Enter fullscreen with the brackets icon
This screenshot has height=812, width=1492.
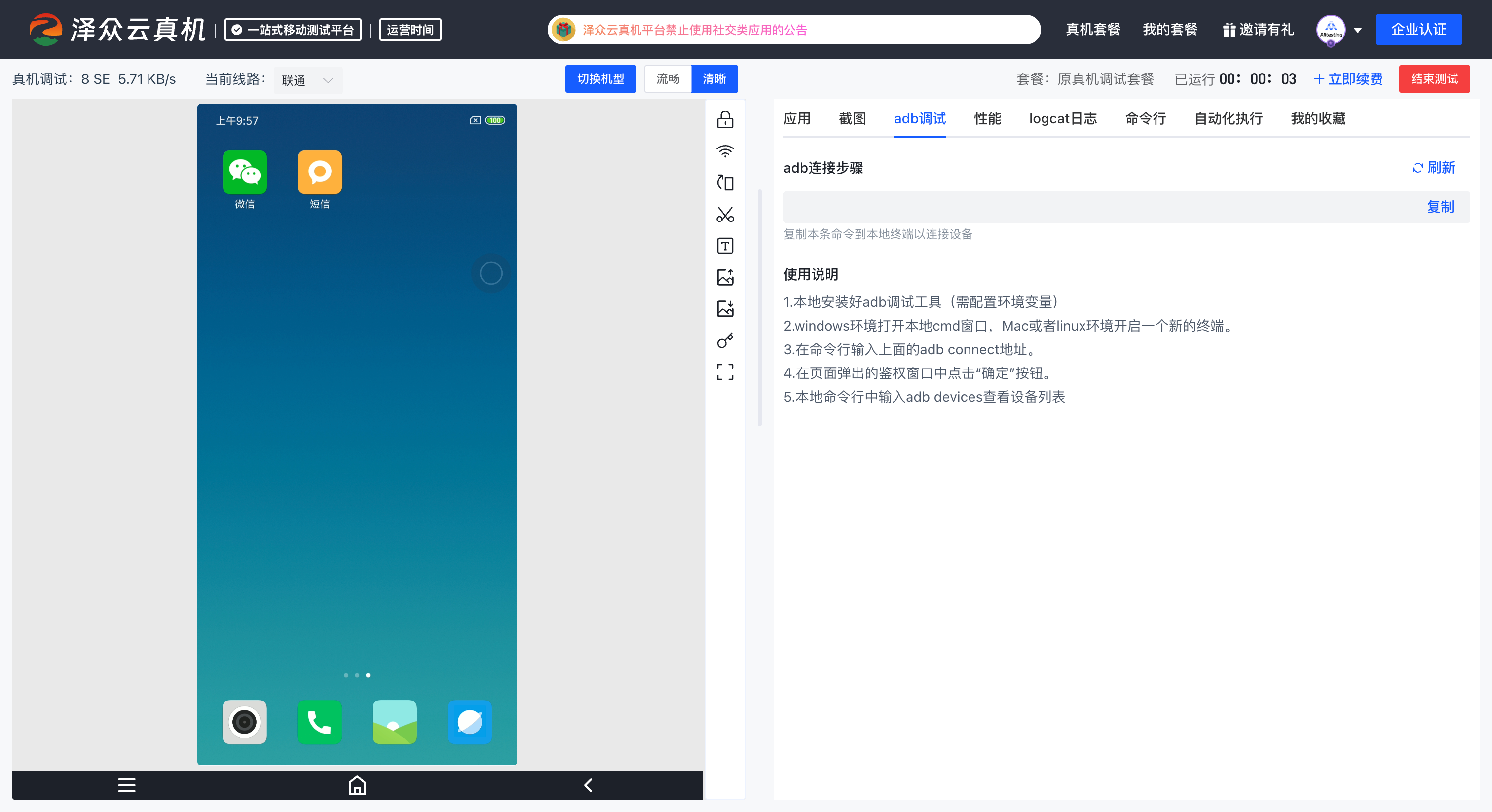[x=725, y=372]
